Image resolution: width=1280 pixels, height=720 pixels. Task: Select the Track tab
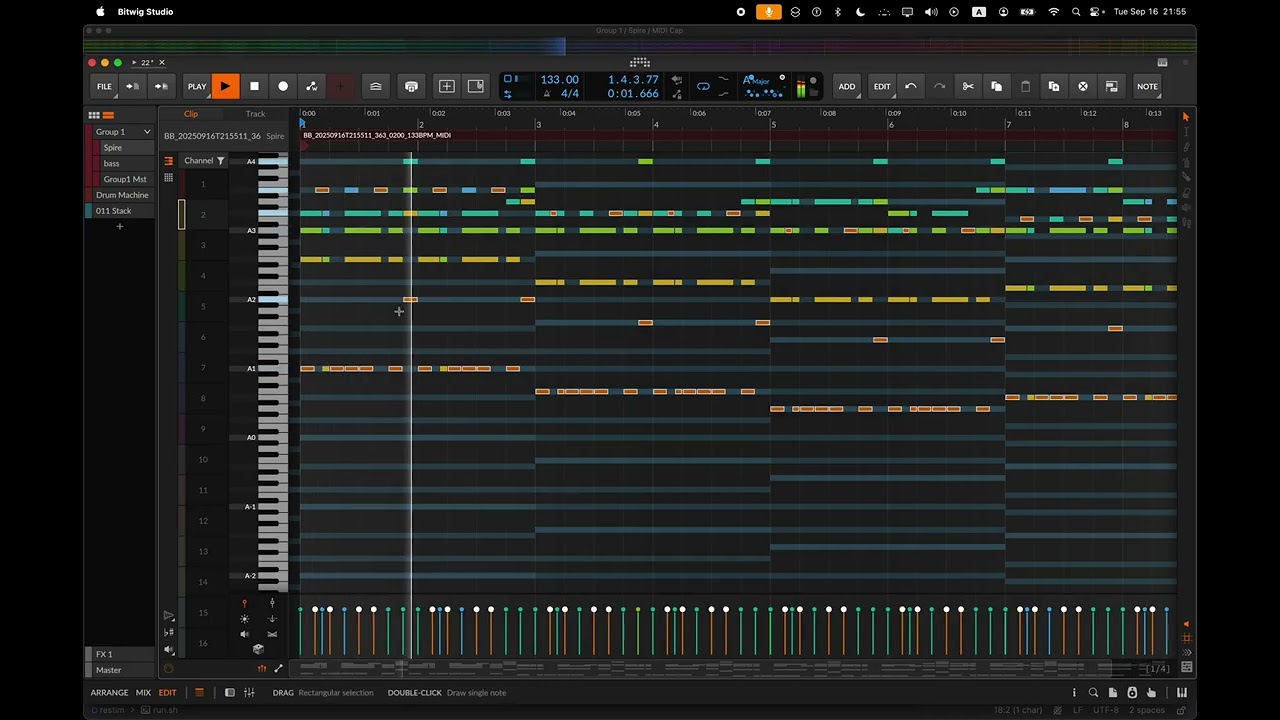click(256, 114)
